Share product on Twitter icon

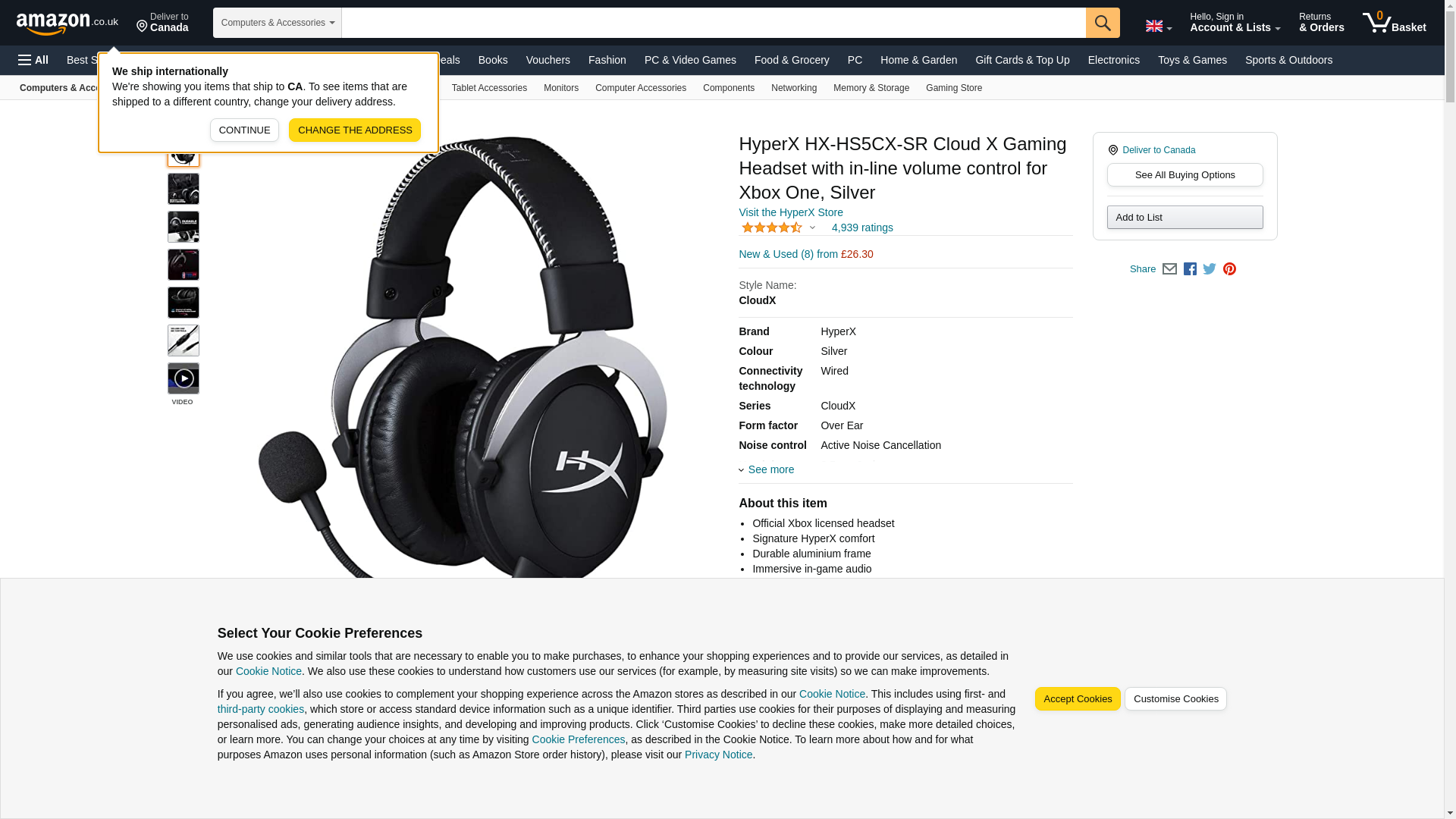pos(1210,269)
